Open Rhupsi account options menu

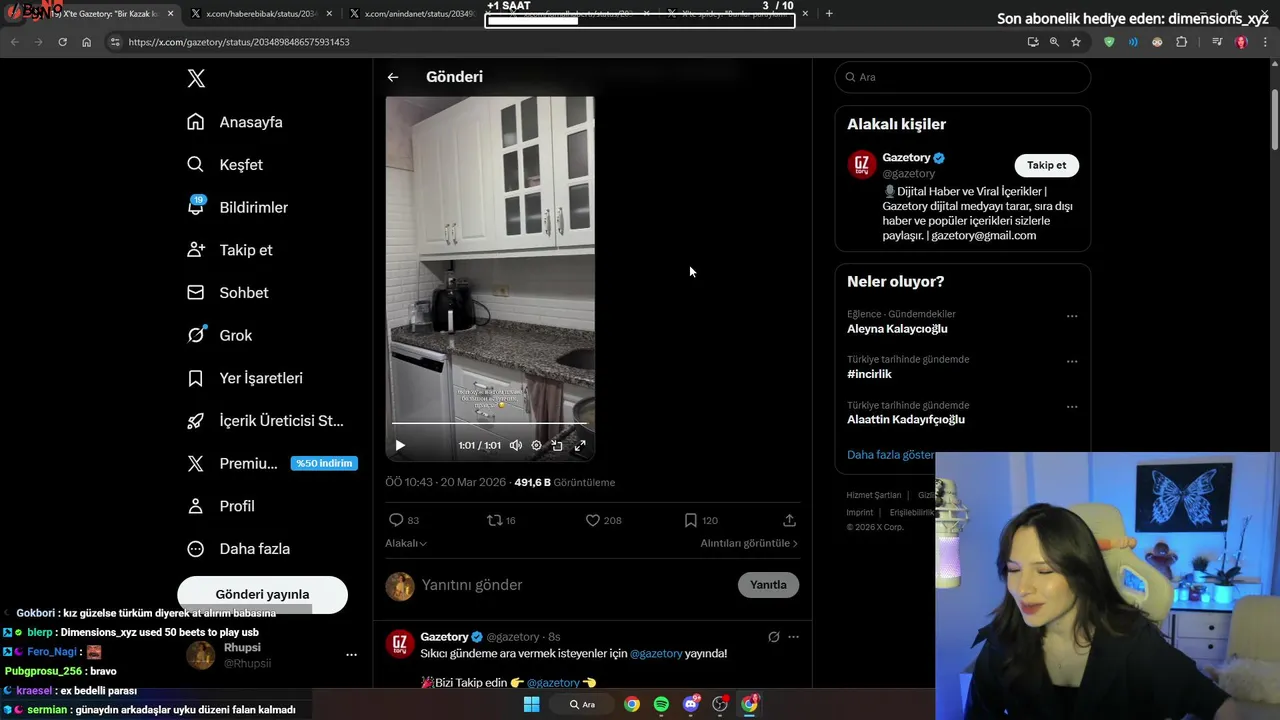pyautogui.click(x=351, y=655)
